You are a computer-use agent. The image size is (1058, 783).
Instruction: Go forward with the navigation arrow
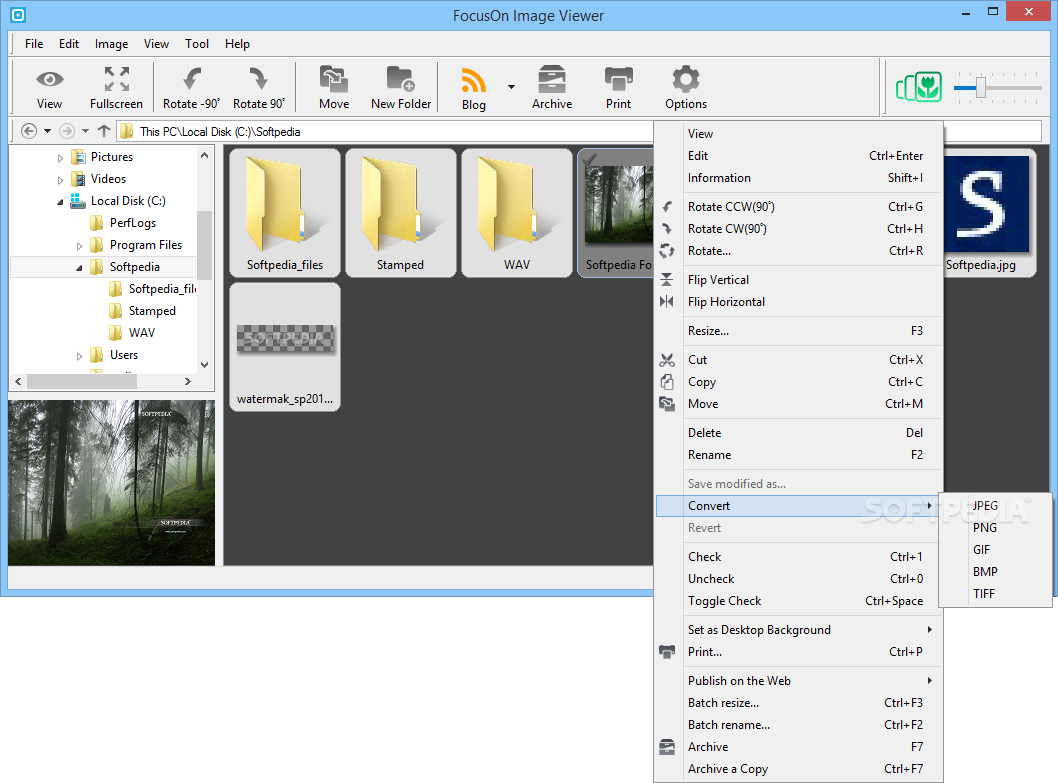pyautogui.click(x=67, y=131)
